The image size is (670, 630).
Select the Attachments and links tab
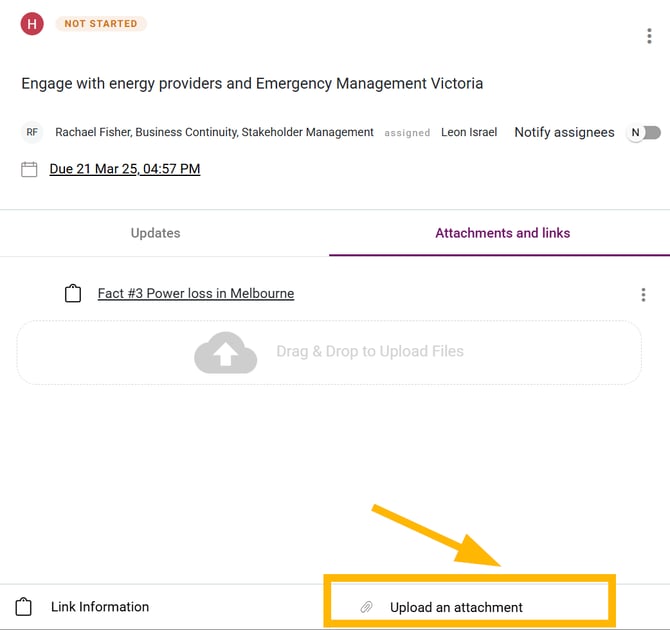(502, 233)
